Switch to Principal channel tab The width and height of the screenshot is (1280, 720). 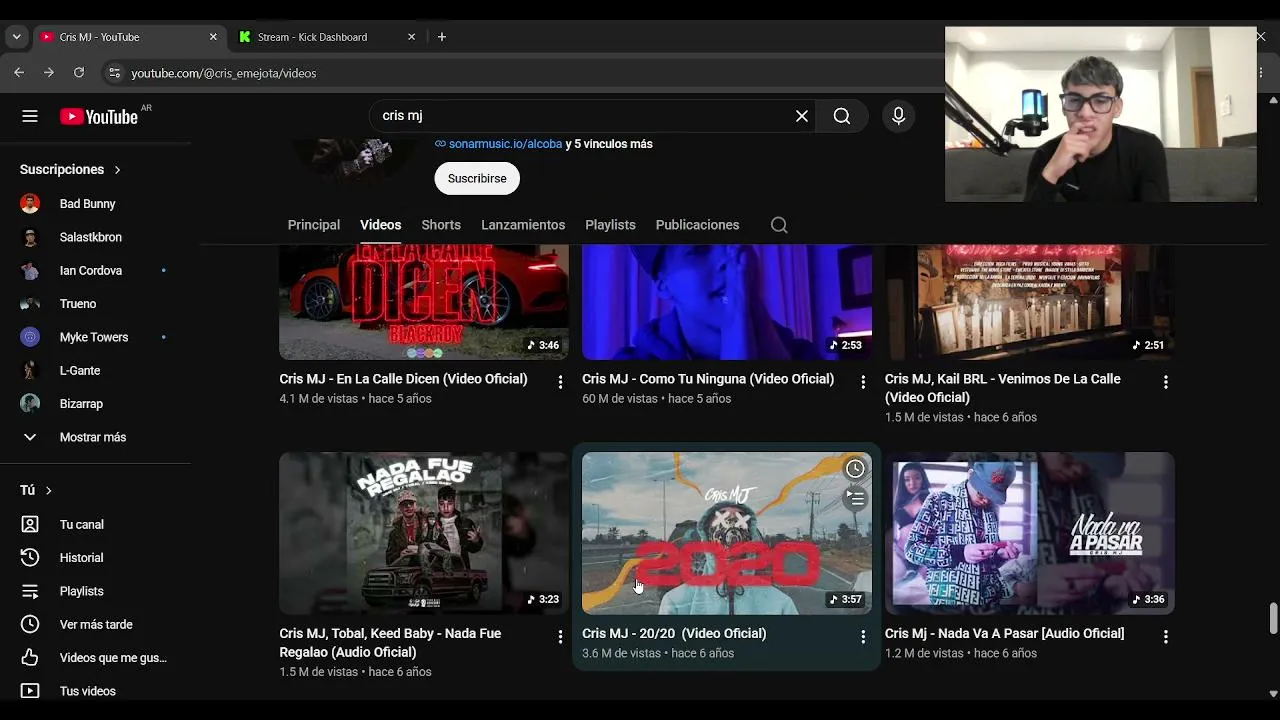(x=314, y=225)
